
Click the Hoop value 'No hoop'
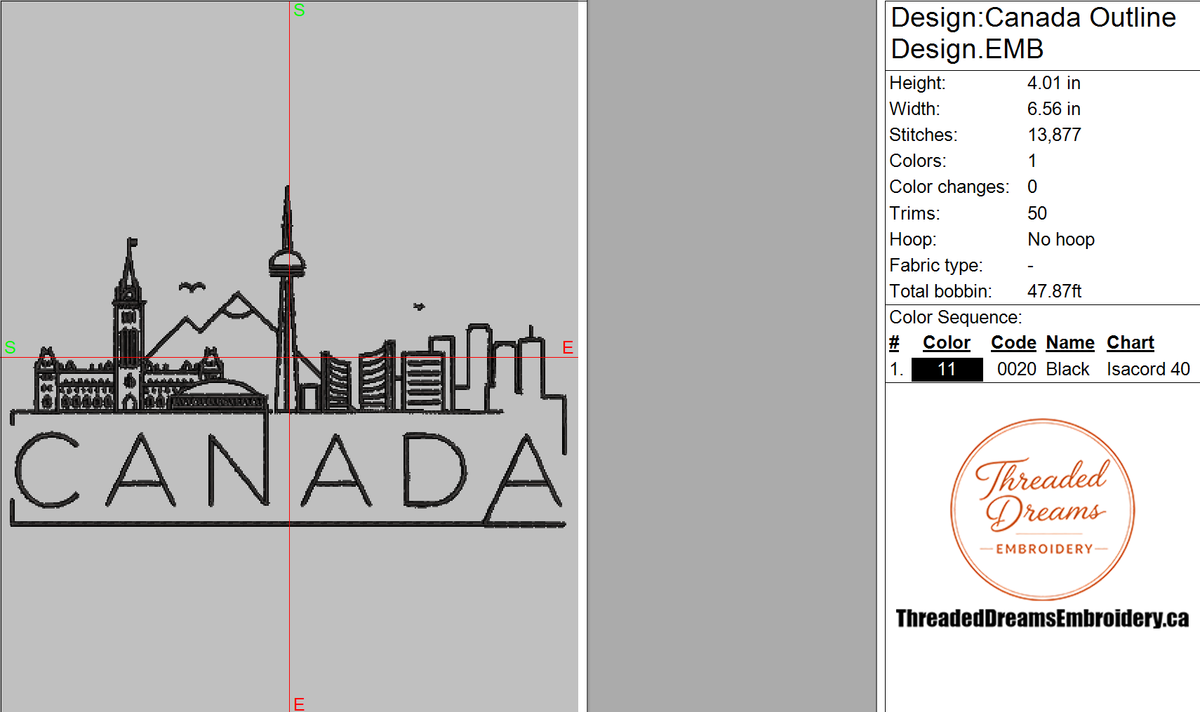[x=1061, y=239]
